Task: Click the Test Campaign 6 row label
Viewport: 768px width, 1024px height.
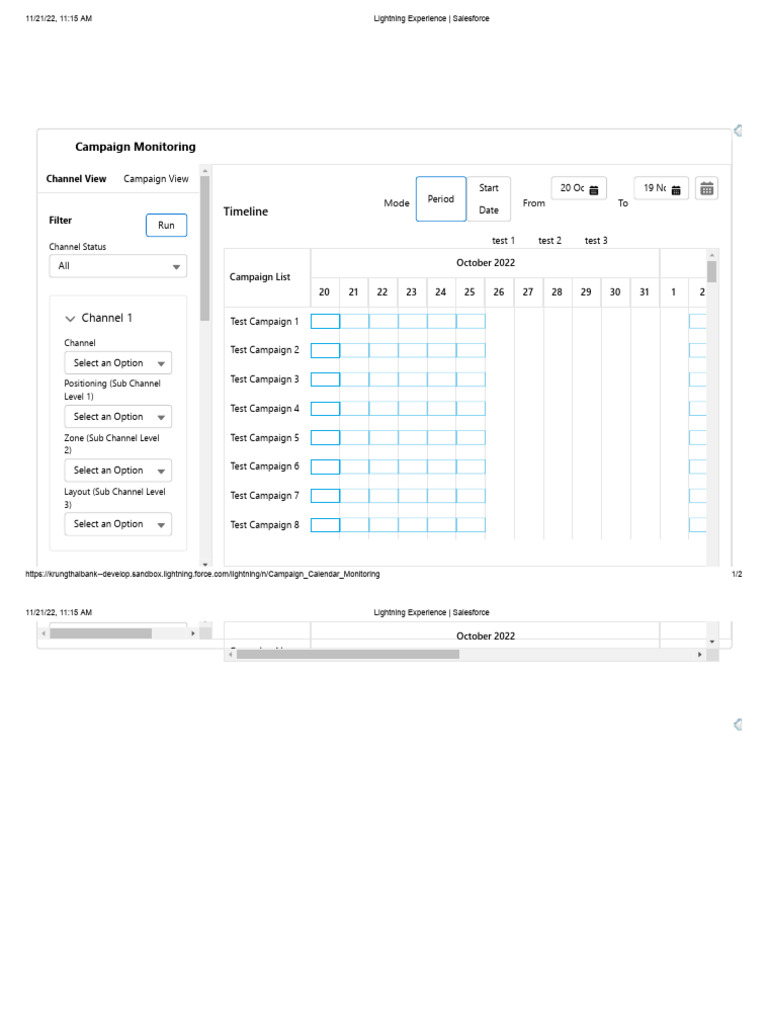Action: click(264, 466)
